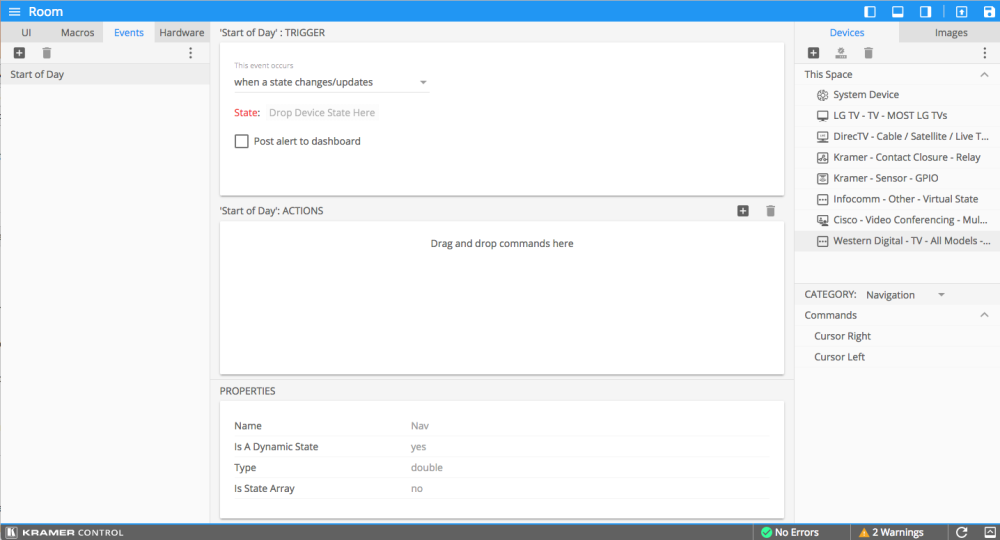The width and height of the screenshot is (1000, 540).
Task: Click the device gateway settings icon
Action: (x=841, y=53)
